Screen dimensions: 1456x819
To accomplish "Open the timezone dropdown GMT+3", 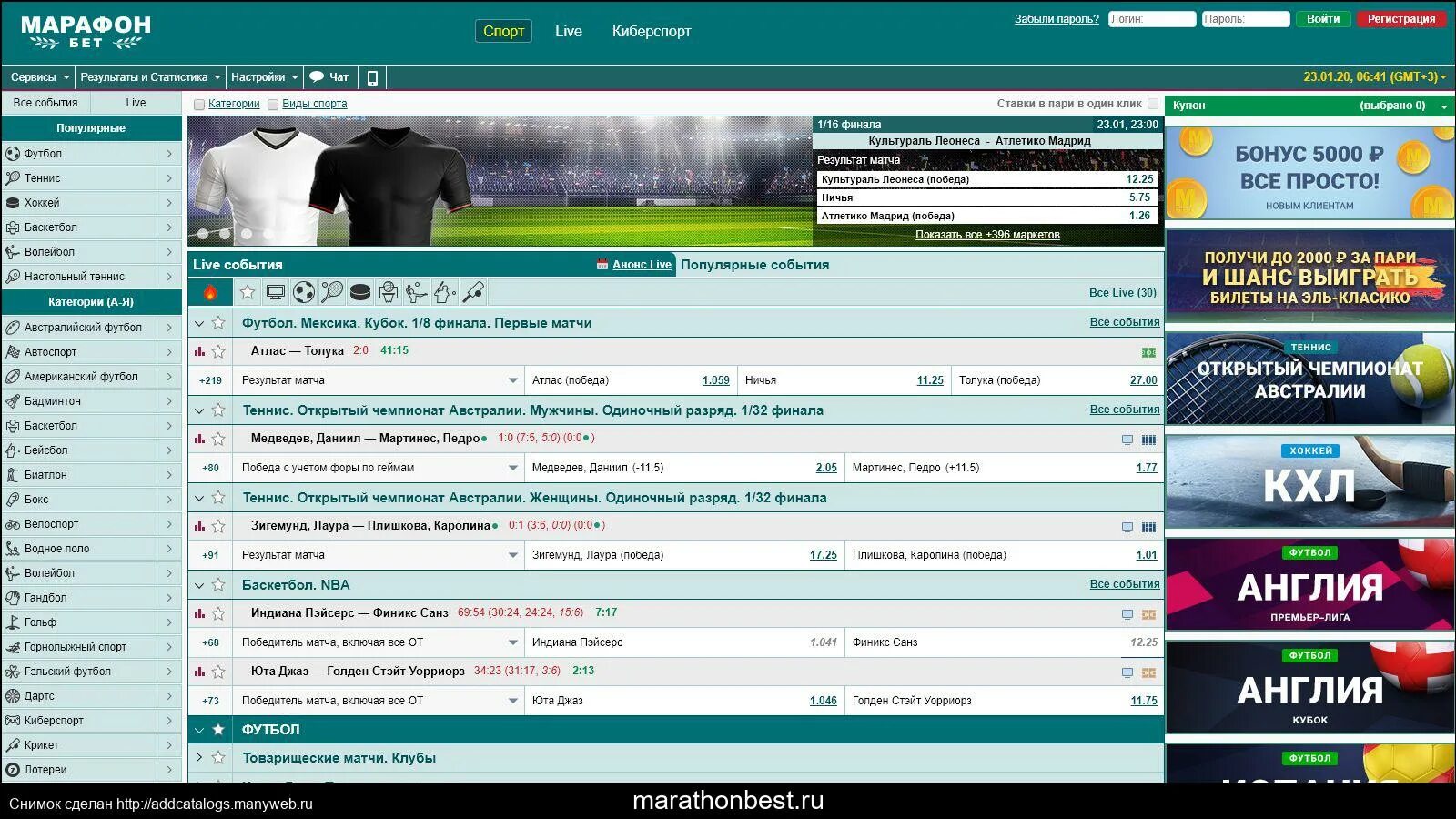I will (x=1374, y=76).
